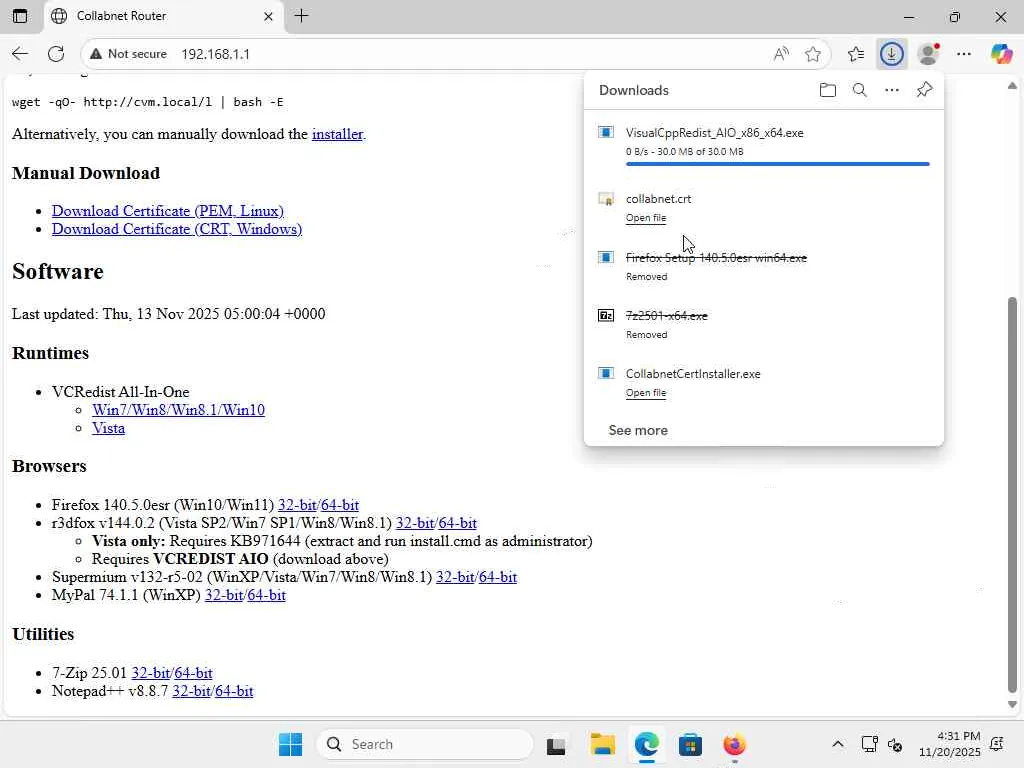This screenshot has width=1024, height=768.
Task: Select the Collabnet Router tab
Action: pos(163,16)
